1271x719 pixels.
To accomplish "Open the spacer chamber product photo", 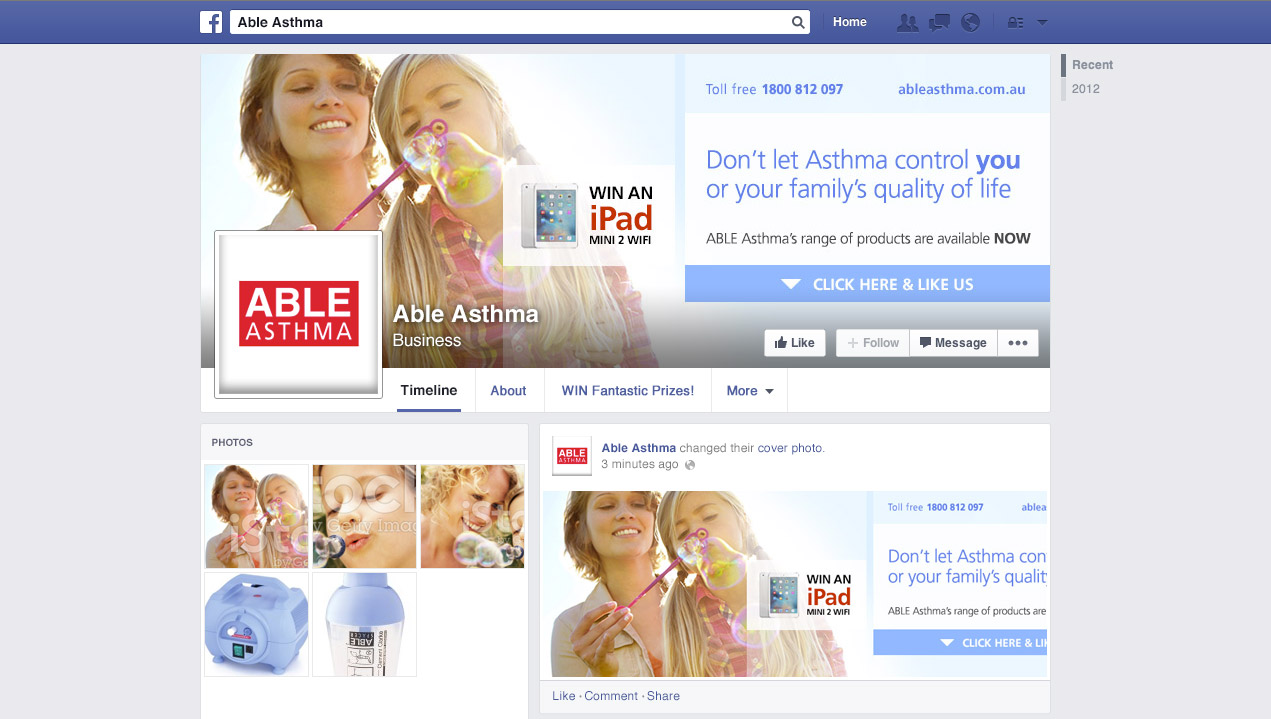I will [364, 624].
